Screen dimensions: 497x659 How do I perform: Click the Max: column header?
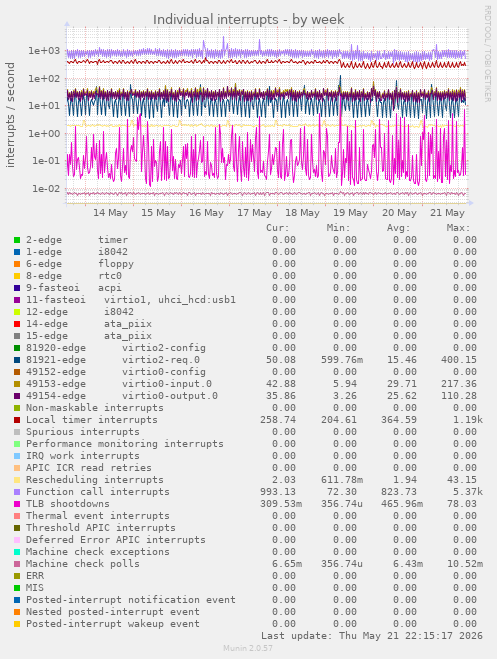[458, 228]
